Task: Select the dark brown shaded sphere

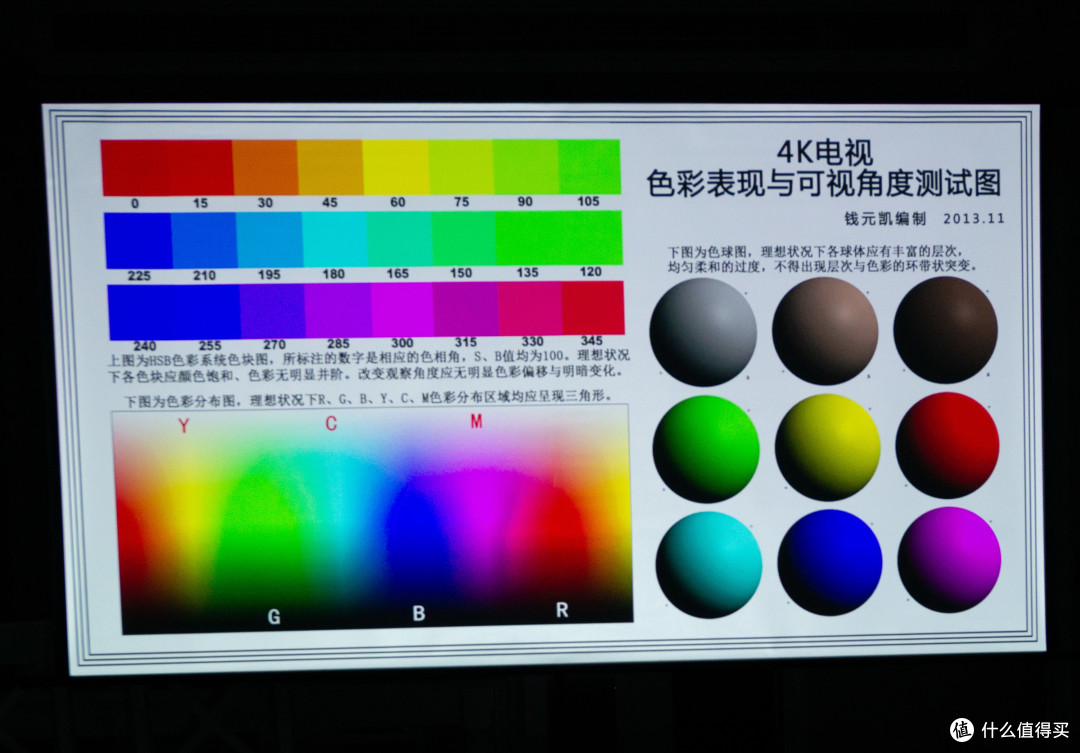Action: click(946, 330)
